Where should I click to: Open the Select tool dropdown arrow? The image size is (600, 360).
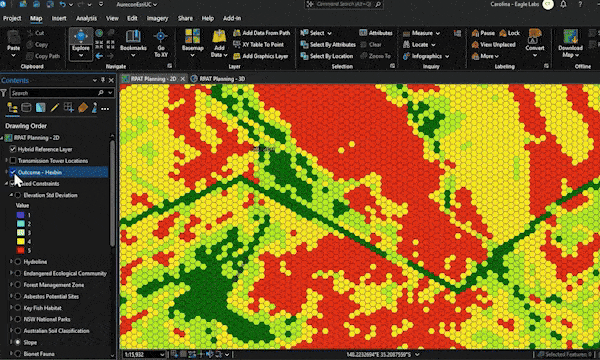329,33
